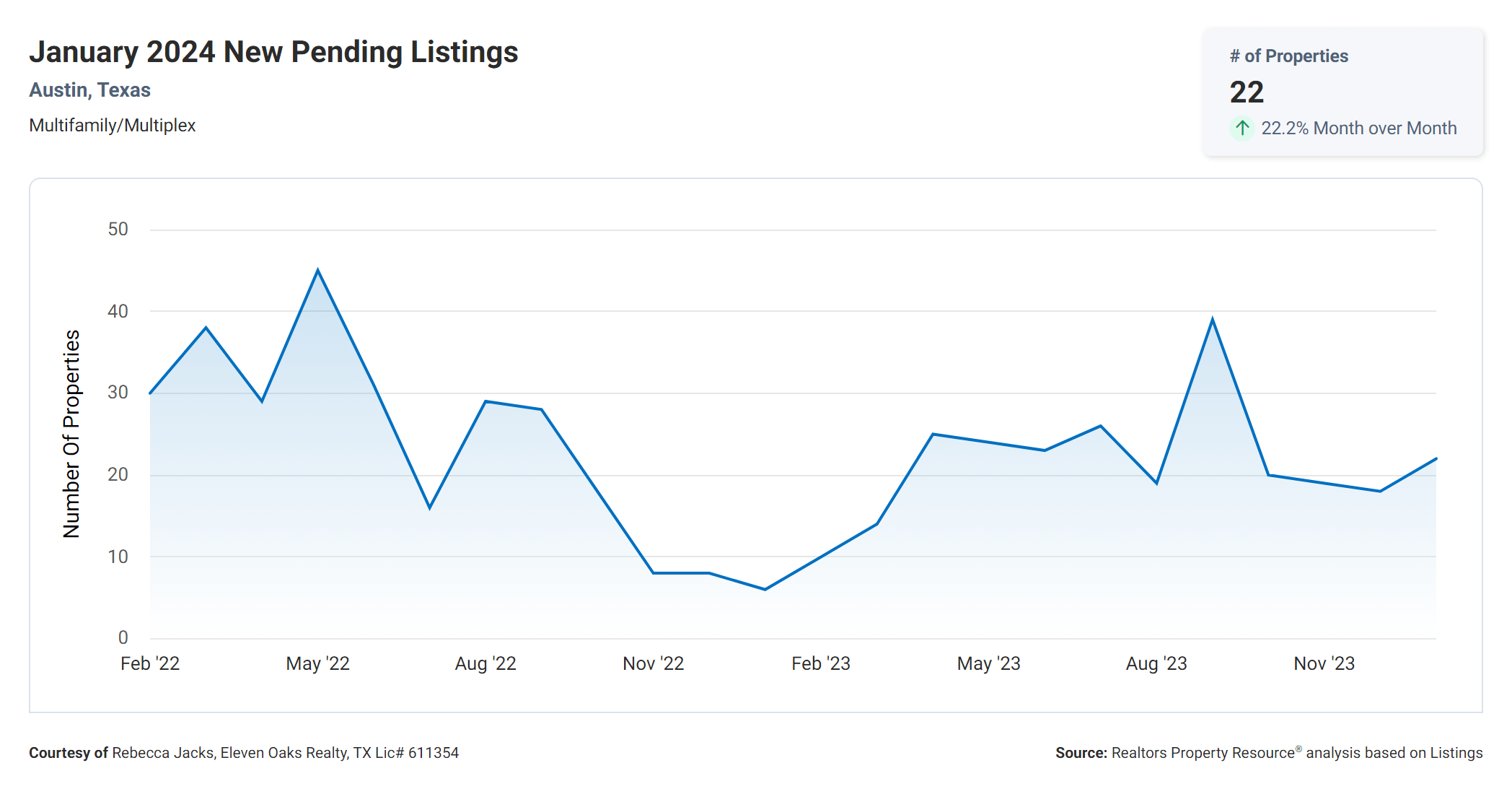Click the Multifamily/Multiplex property type label
This screenshot has height=794, width=1512.
[x=113, y=126]
